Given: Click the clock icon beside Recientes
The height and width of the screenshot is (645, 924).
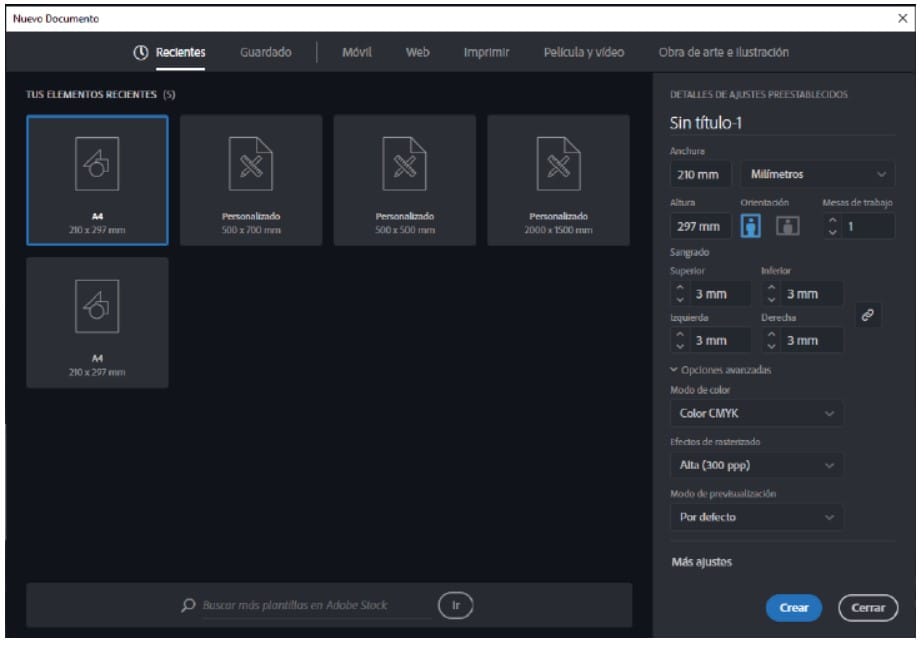Looking at the screenshot, I should point(141,53).
